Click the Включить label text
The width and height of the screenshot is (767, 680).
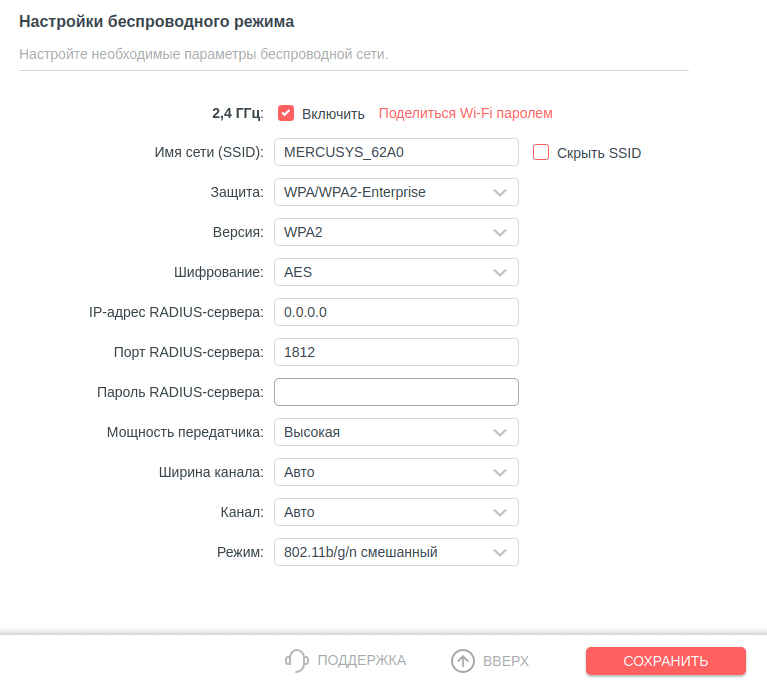pos(333,114)
